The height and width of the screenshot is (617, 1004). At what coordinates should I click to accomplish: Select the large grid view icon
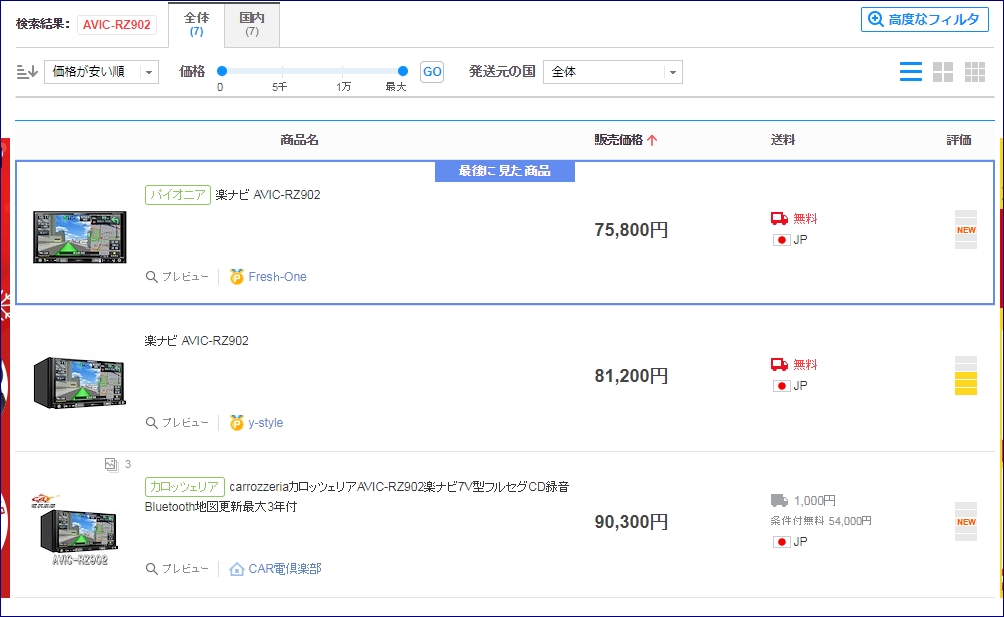(943, 72)
